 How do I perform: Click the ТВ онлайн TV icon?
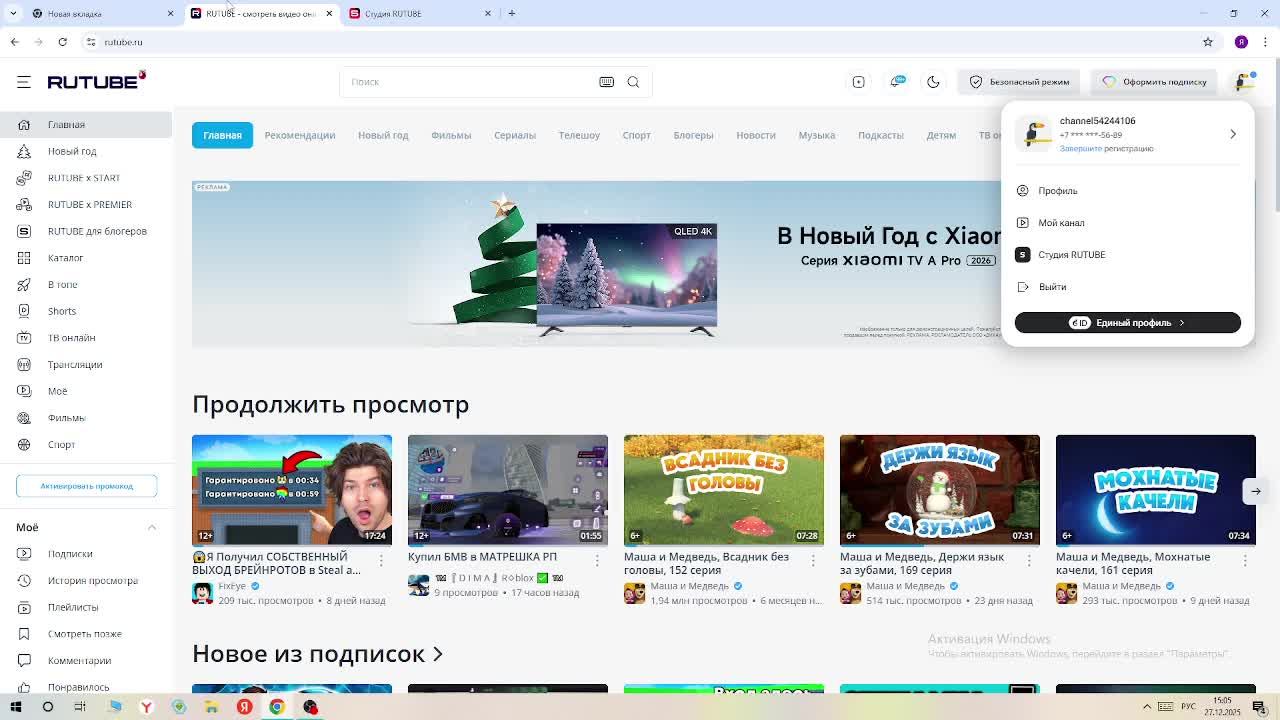pos(24,338)
